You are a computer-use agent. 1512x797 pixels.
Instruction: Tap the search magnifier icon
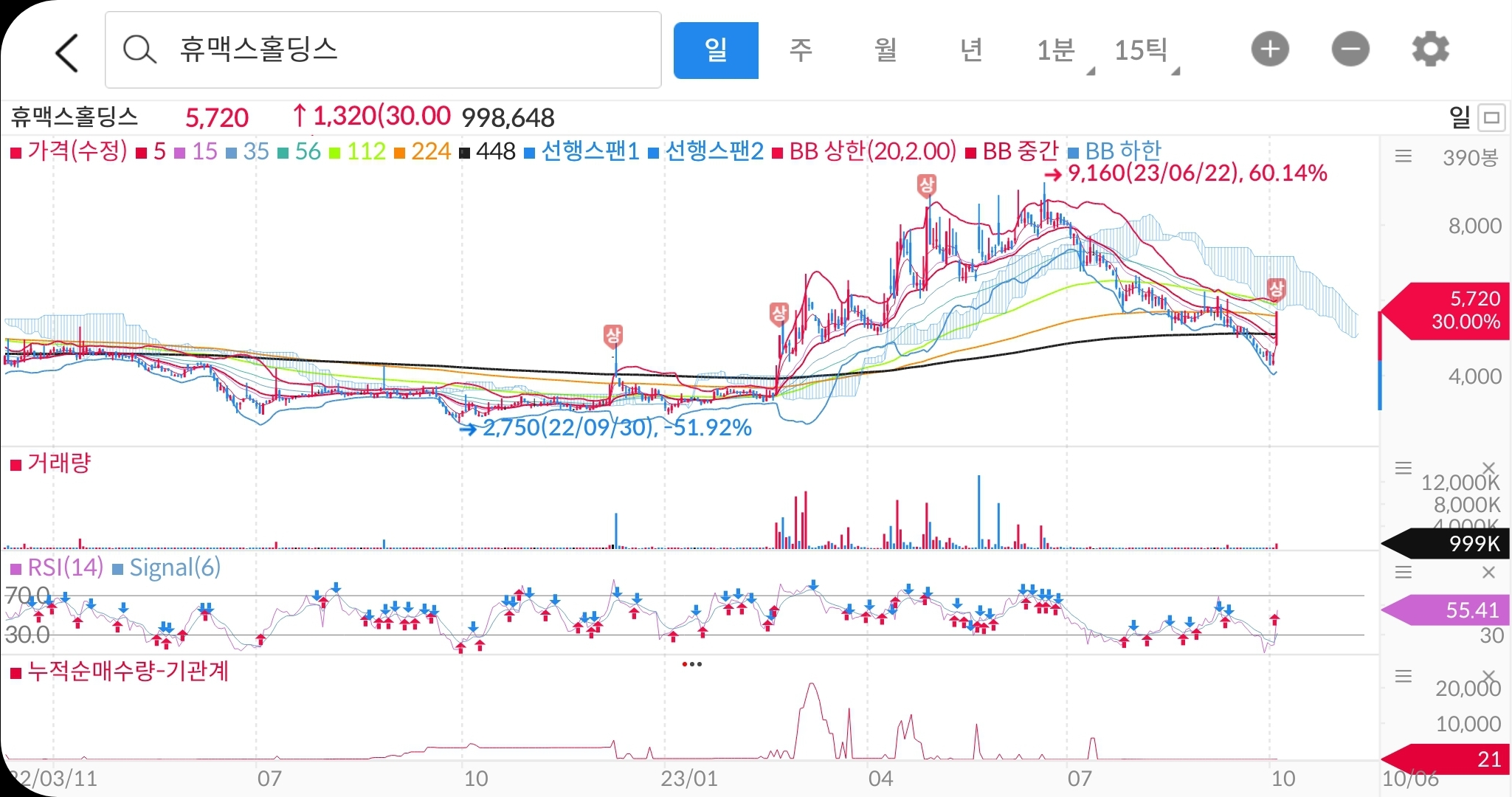(x=139, y=50)
